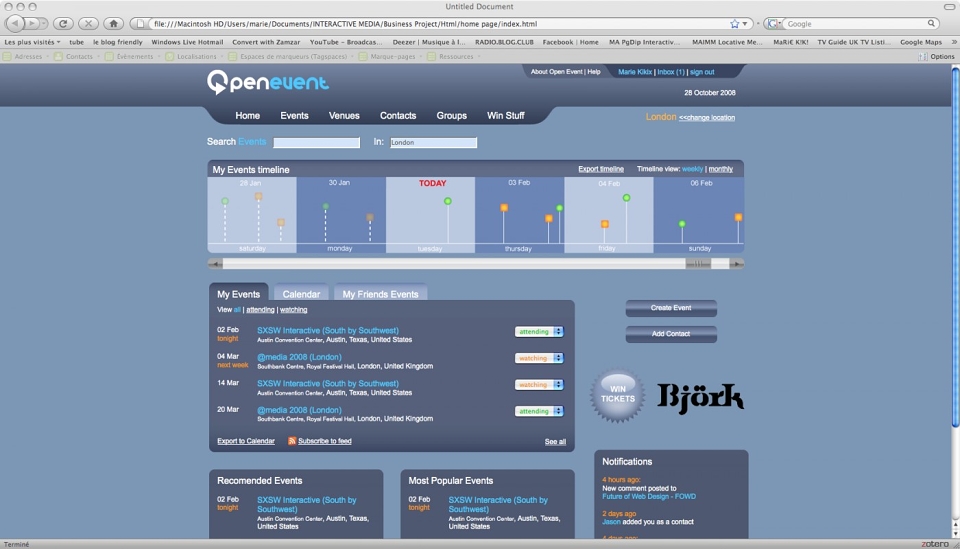This screenshot has height=549, width=960.
Task: Open attending dropdown for 02 Feb SXSW event
Action: 539,332
